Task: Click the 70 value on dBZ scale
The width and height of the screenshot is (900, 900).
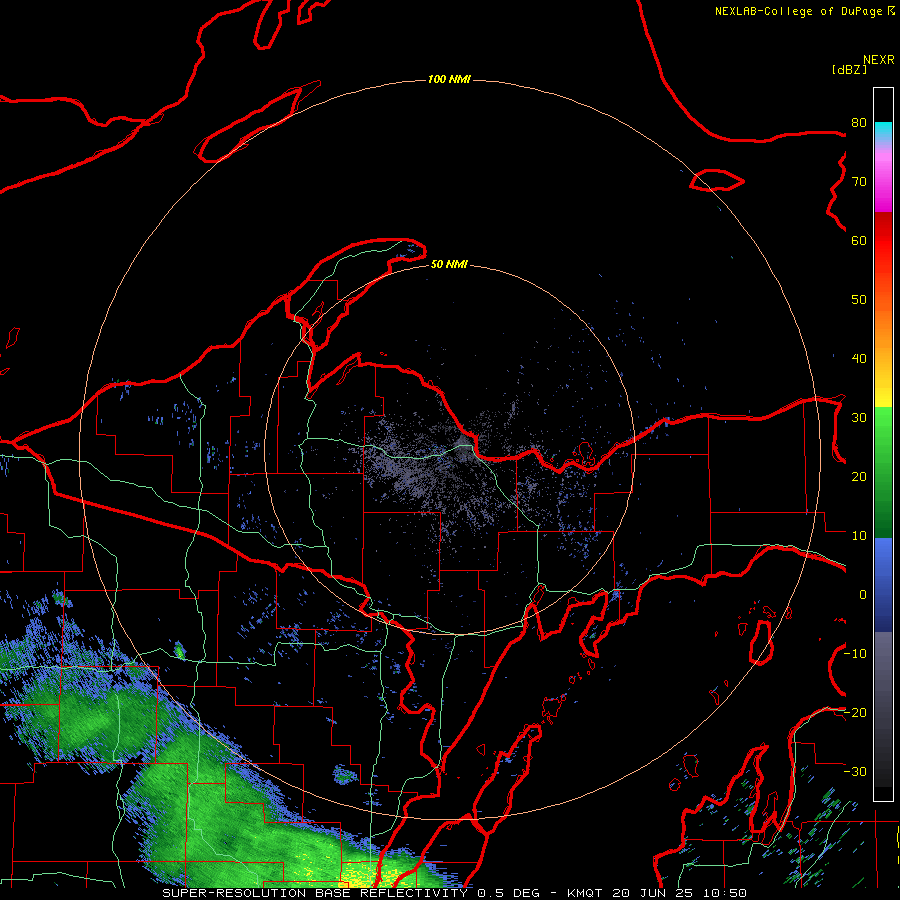Action: [x=859, y=182]
